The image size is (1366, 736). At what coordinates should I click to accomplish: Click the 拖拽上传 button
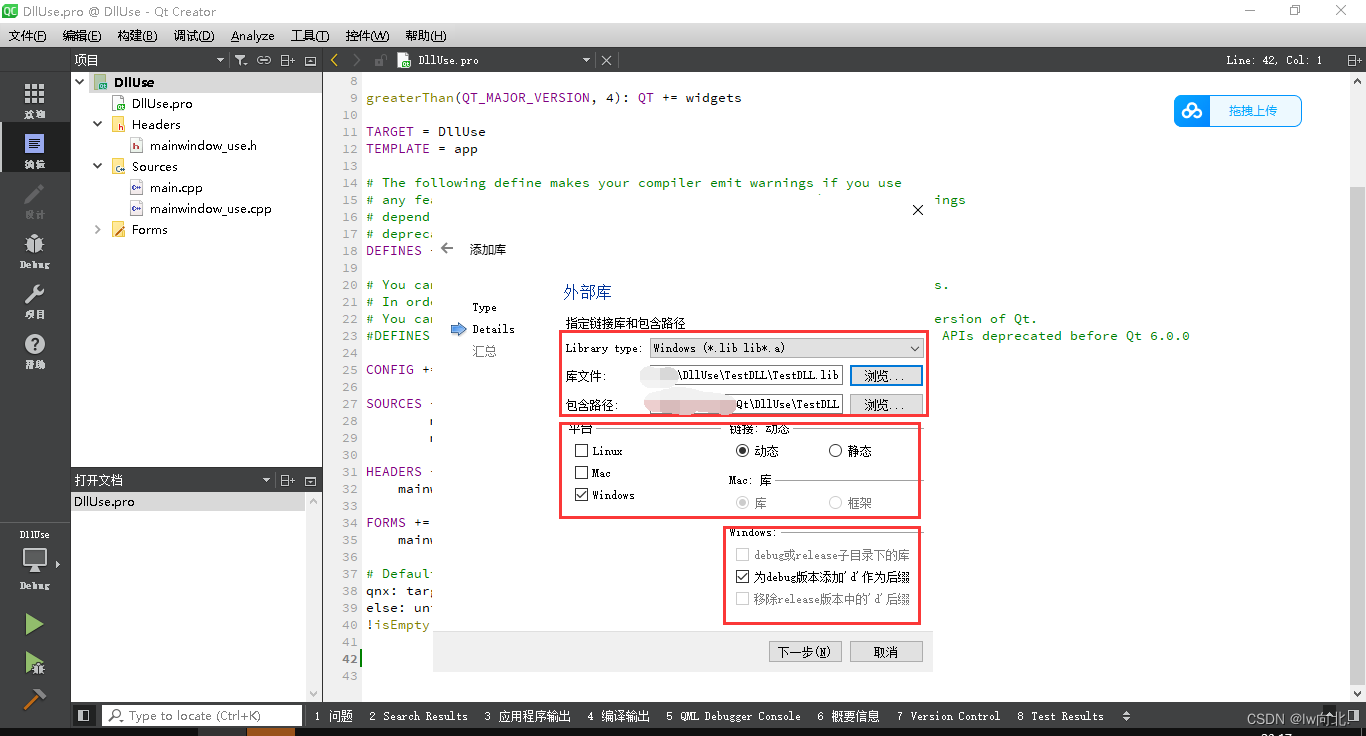(x=1238, y=111)
